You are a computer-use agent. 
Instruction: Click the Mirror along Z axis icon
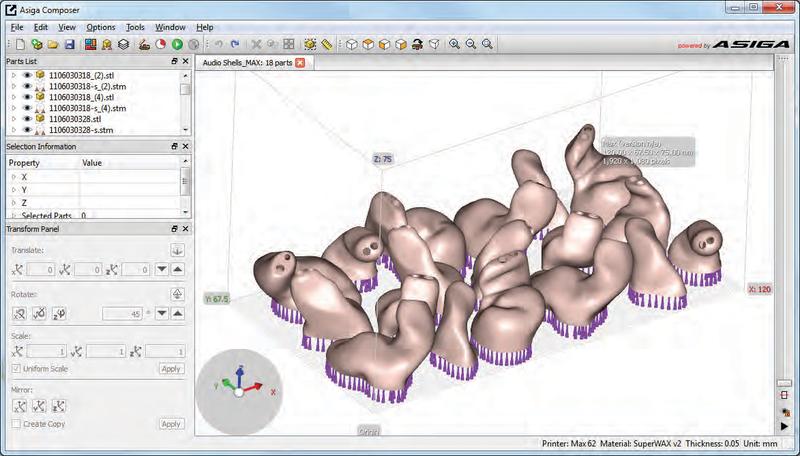[59, 406]
